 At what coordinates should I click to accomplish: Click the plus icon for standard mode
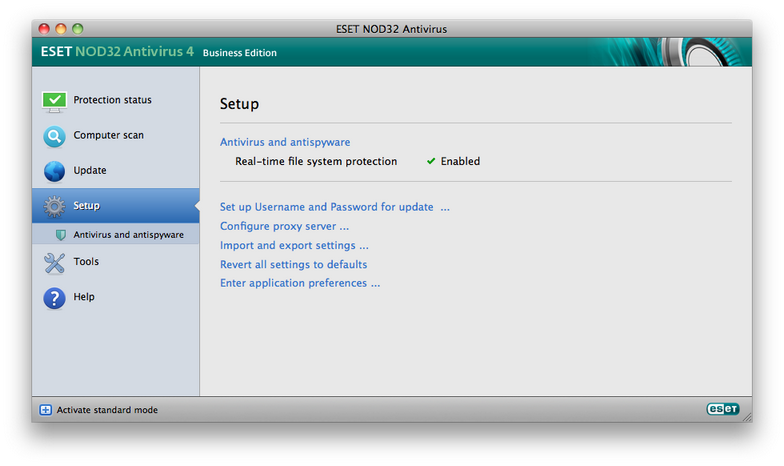click(x=46, y=410)
